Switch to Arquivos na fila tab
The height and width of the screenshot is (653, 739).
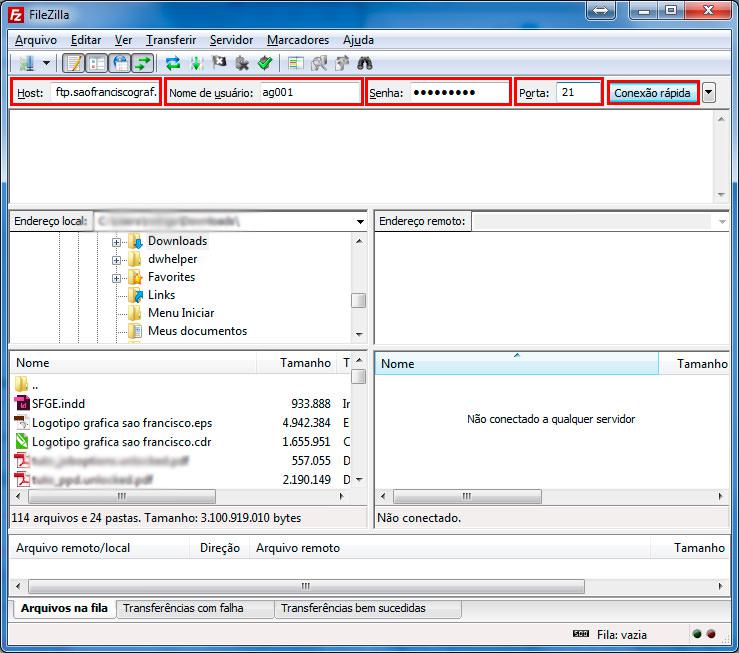pyautogui.click(x=64, y=608)
